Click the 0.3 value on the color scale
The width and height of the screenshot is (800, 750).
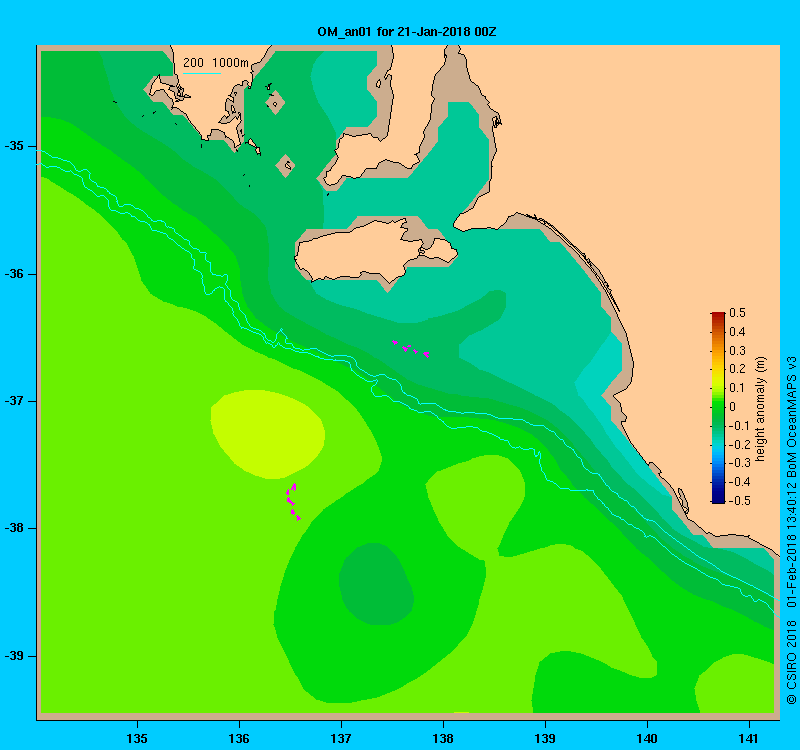click(737, 351)
